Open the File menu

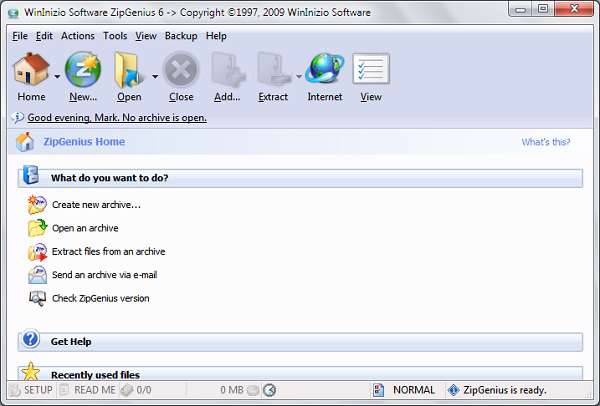(x=20, y=36)
